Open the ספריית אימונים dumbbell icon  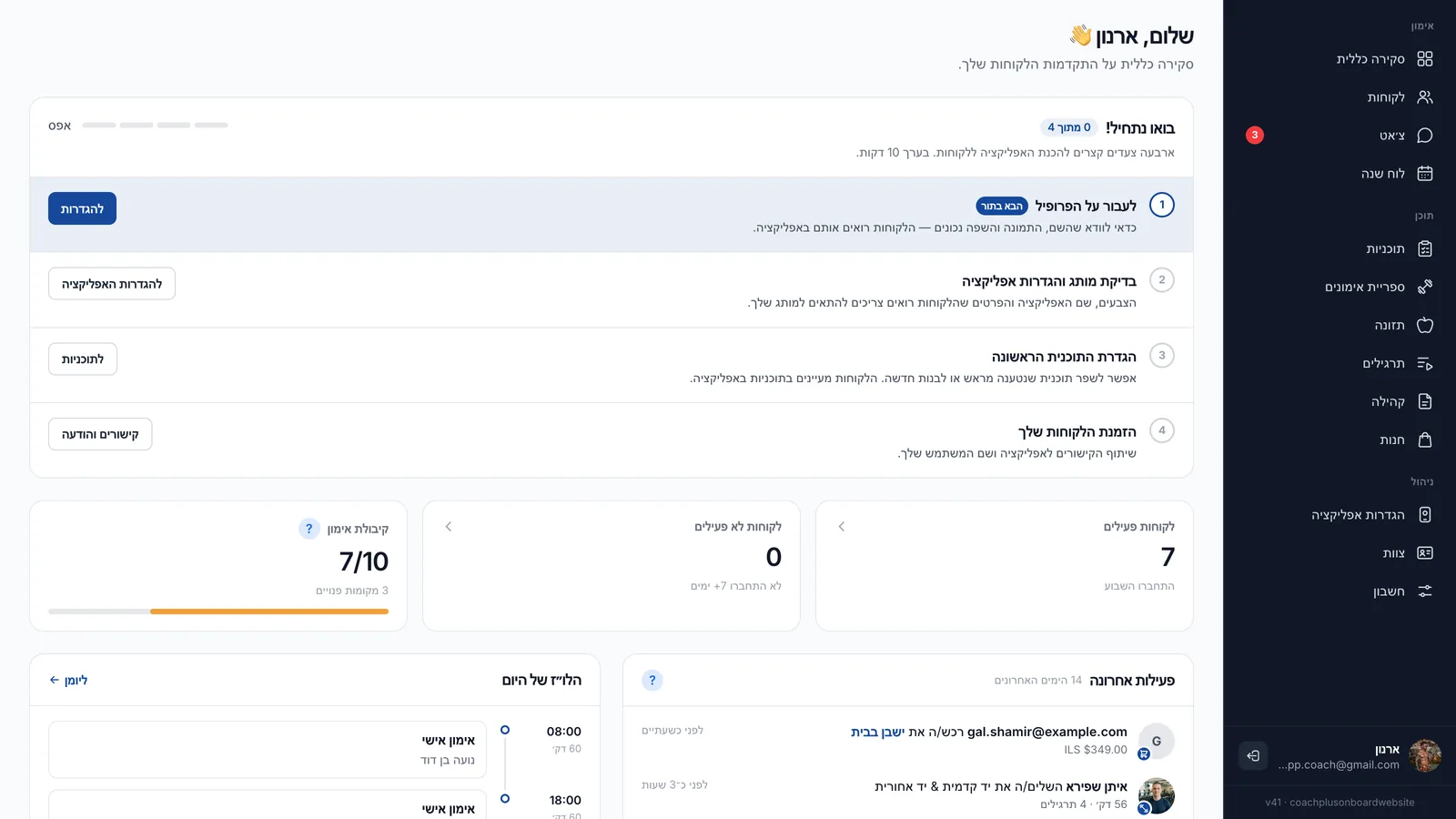coord(1425,288)
